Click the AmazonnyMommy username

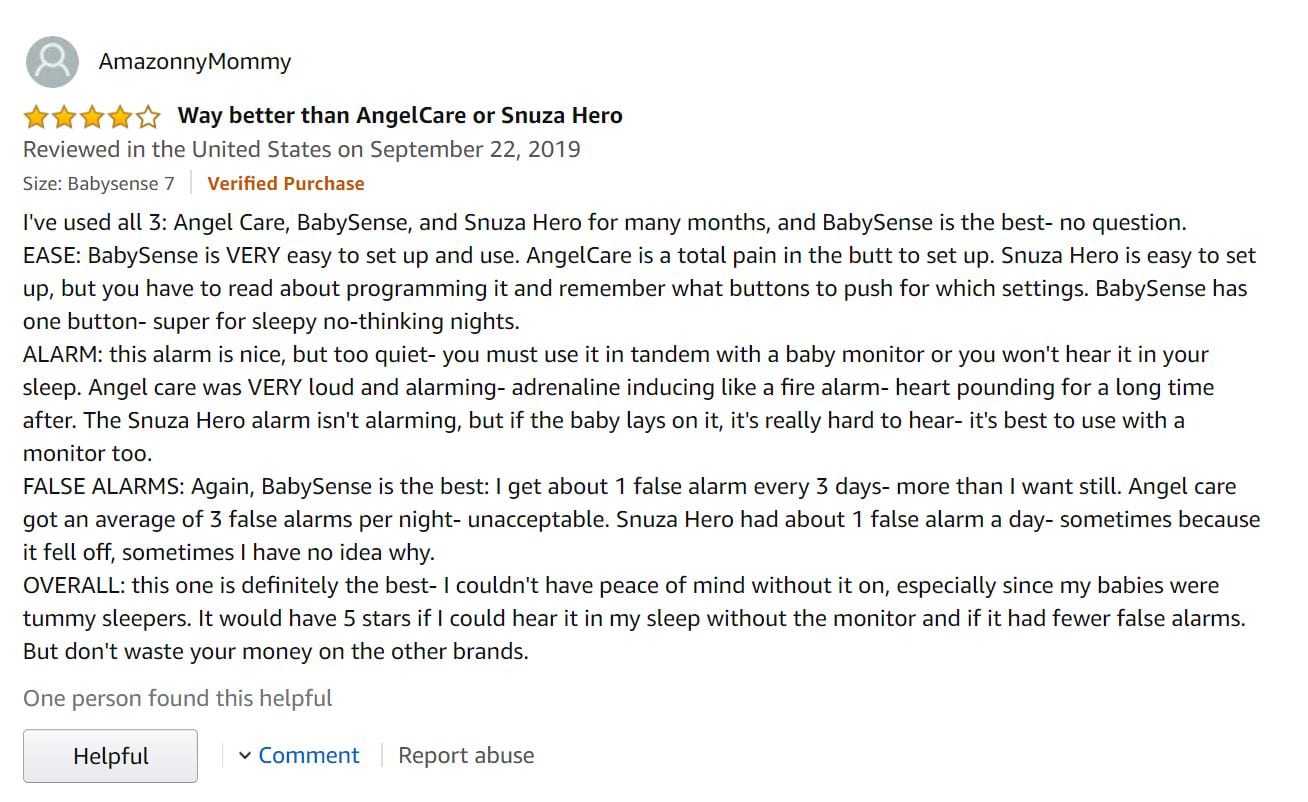tap(194, 61)
